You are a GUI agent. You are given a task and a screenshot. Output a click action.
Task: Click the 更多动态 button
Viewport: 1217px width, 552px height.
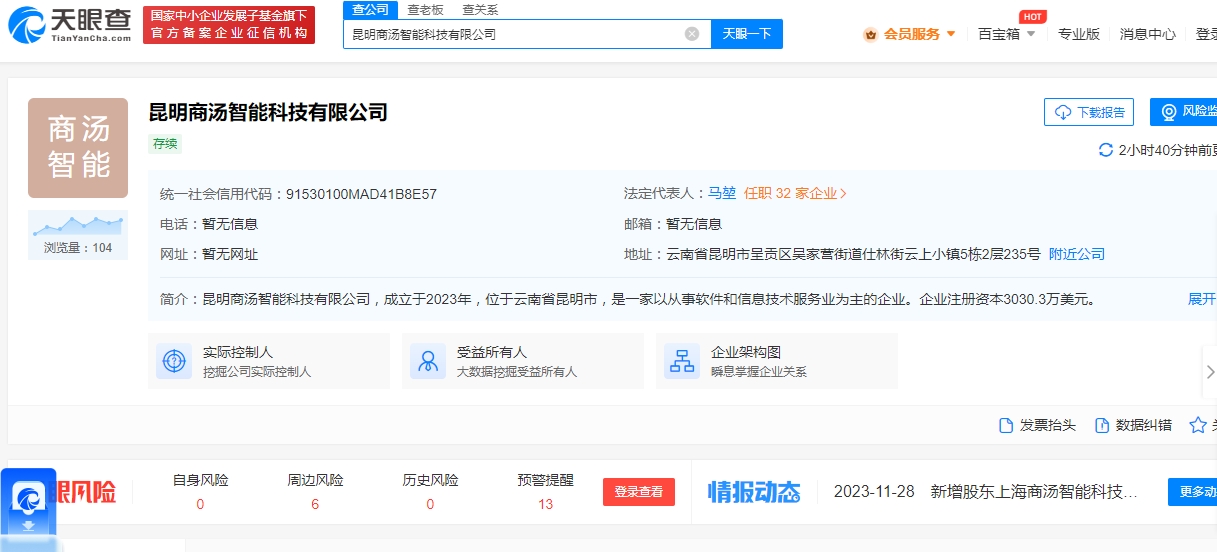coord(1192,492)
